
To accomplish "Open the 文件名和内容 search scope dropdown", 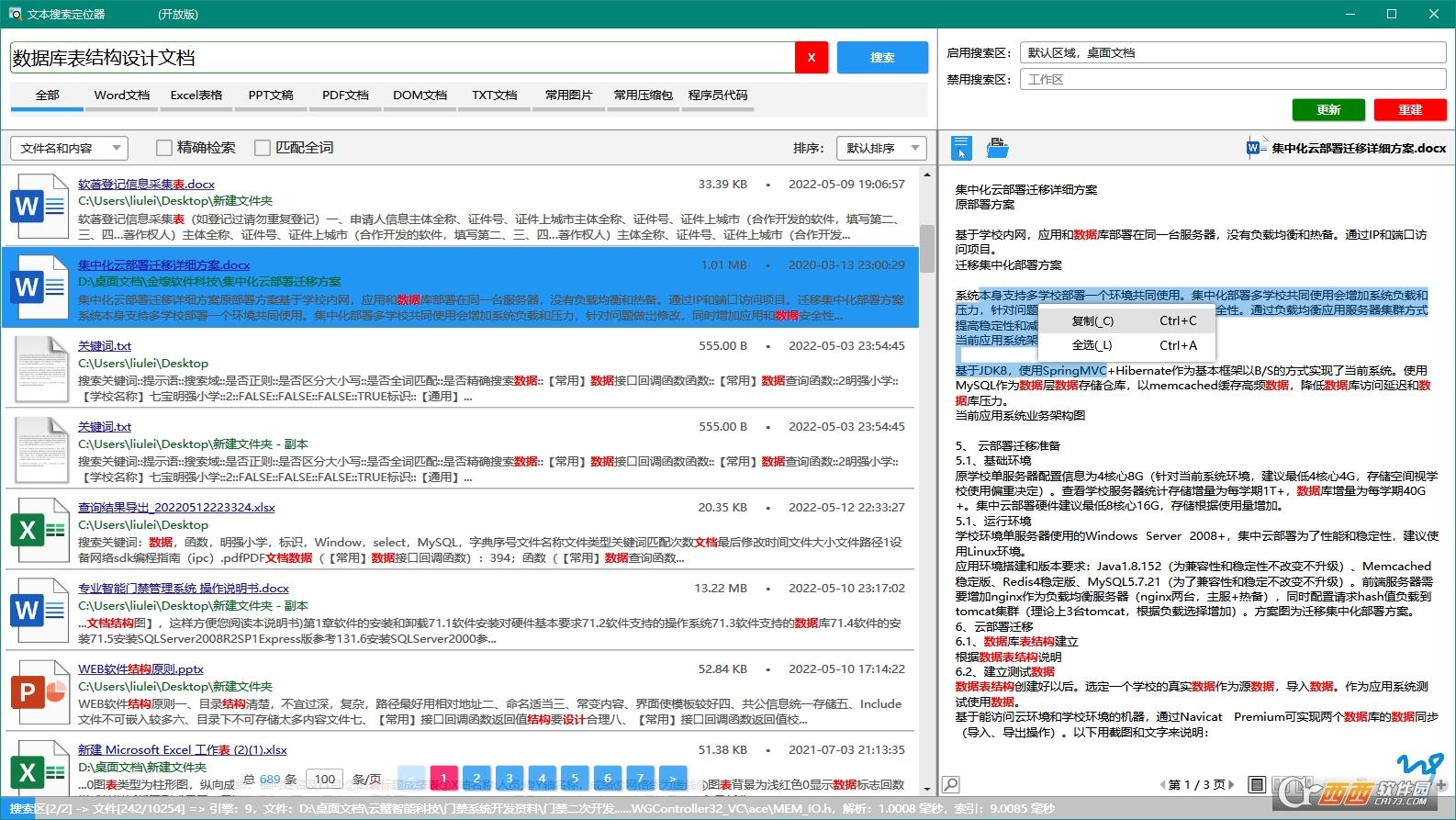I will [69, 148].
